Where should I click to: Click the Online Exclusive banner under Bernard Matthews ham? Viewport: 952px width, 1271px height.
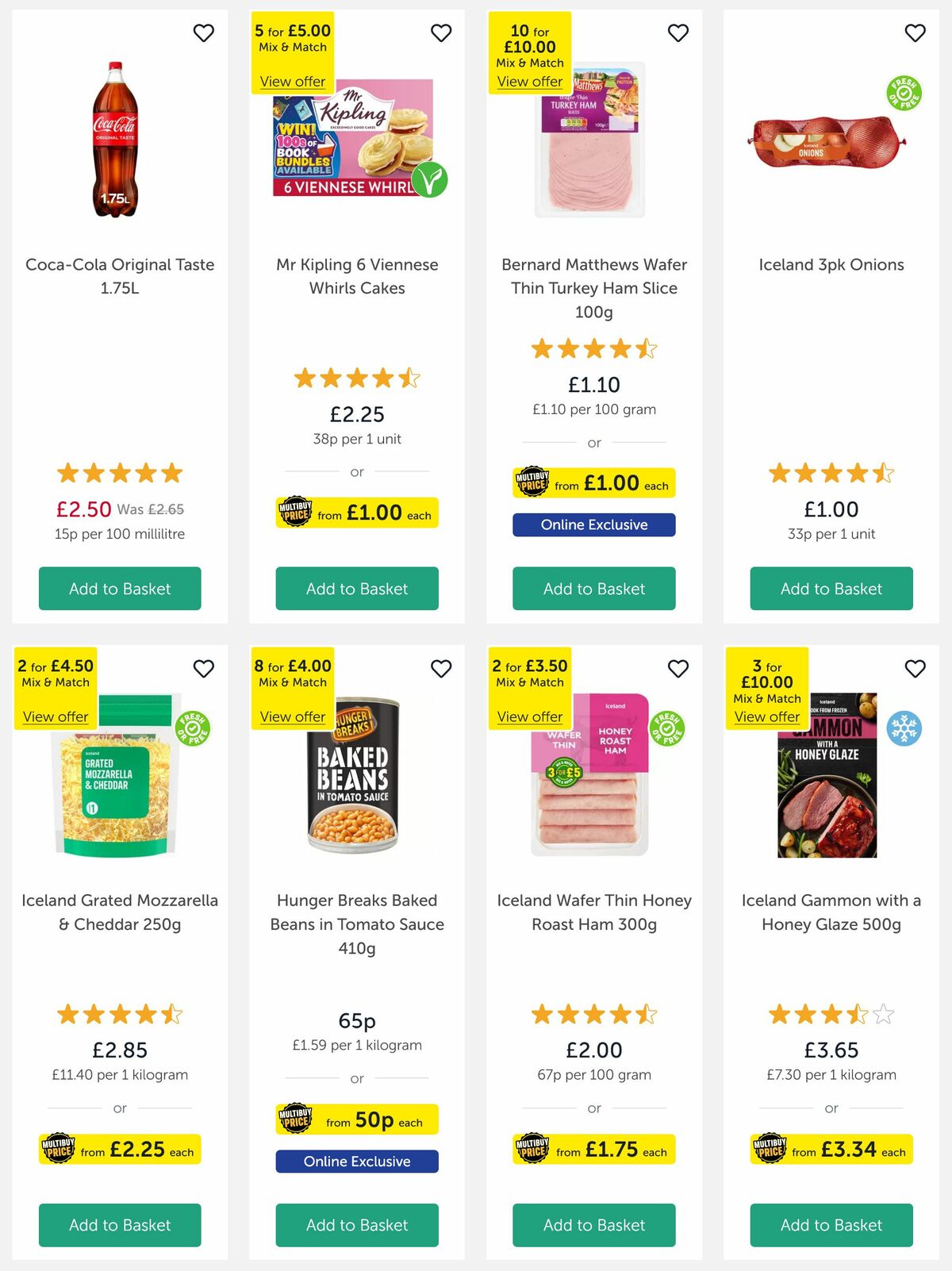tap(594, 524)
